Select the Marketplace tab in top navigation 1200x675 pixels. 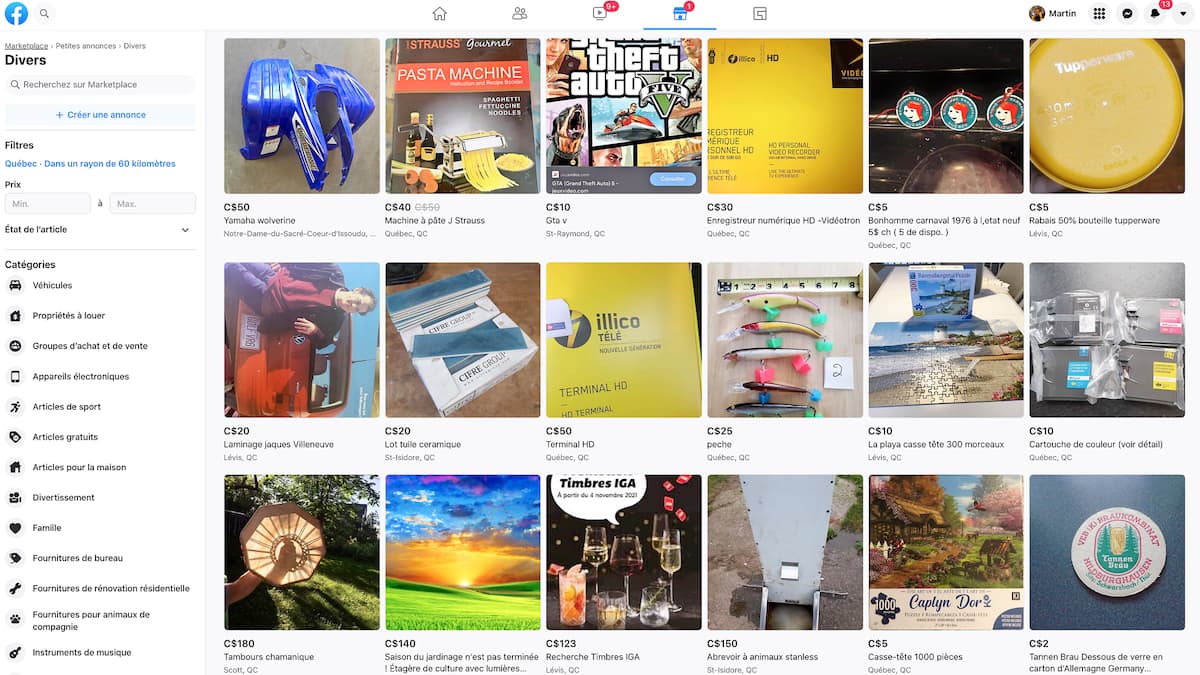coord(680,14)
